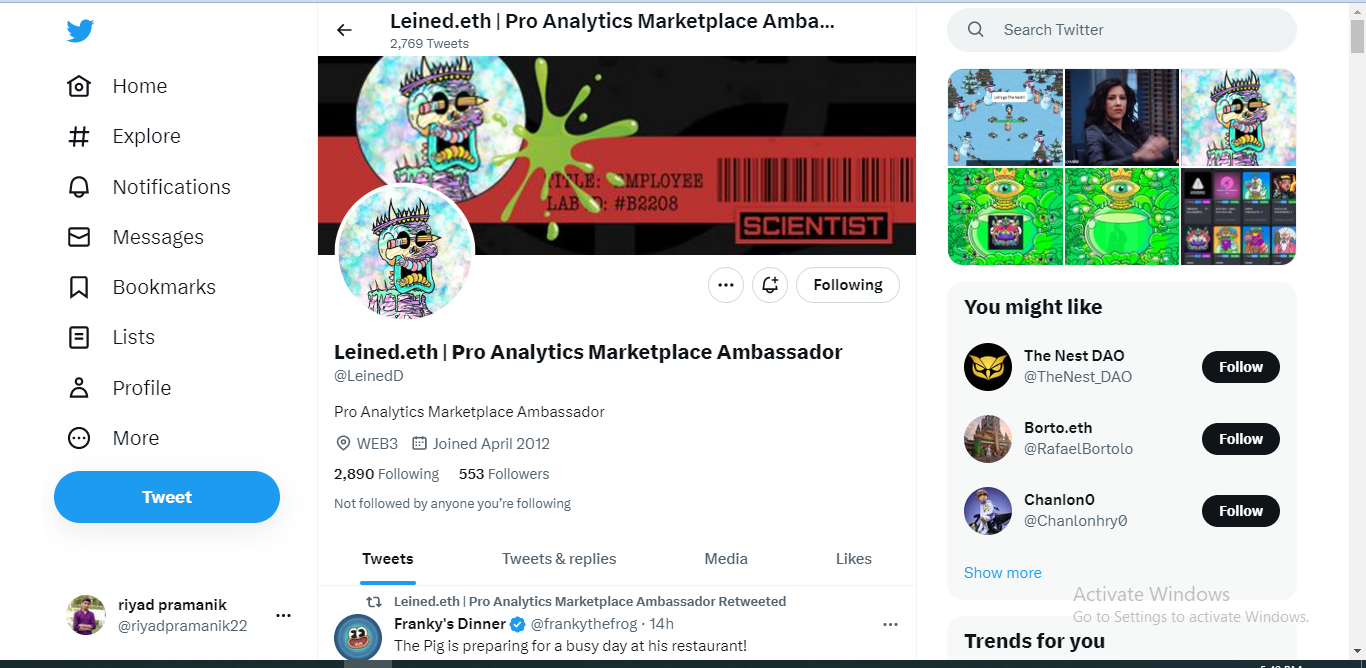Click the Twitter bird logo
1366x668 pixels.
click(80, 31)
